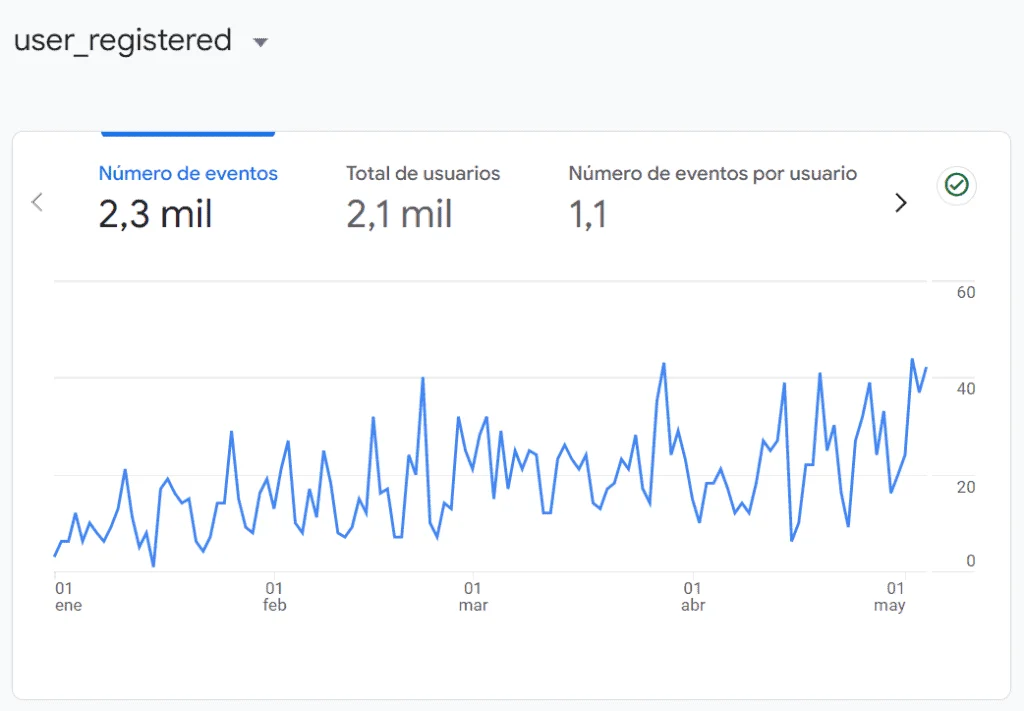Viewport: 1024px width, 711px height.
Task: Click the 20 value on the y-axis
Action: pos(965,487)
